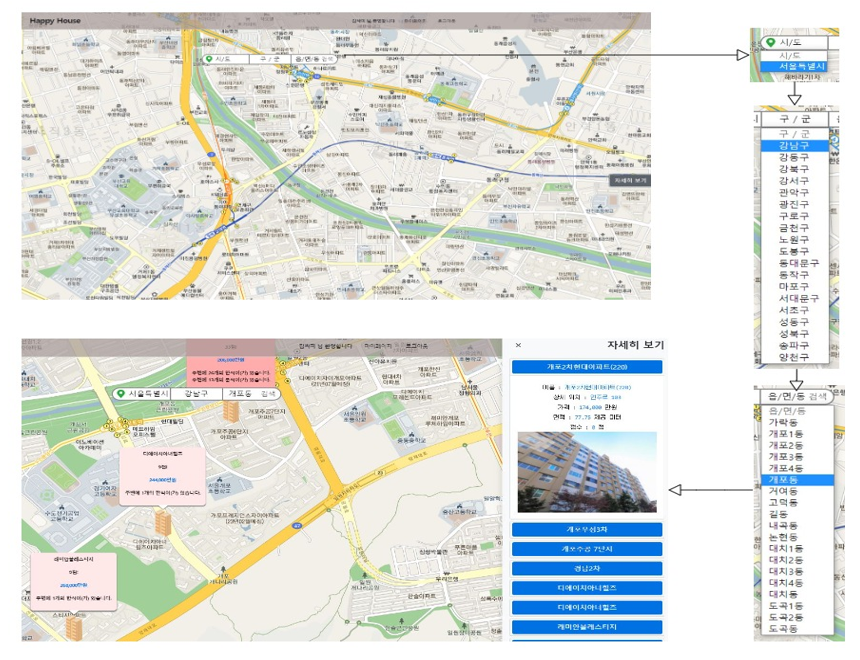Select 광진구 in the district list

pyautogui.click(x=794, y=204)
